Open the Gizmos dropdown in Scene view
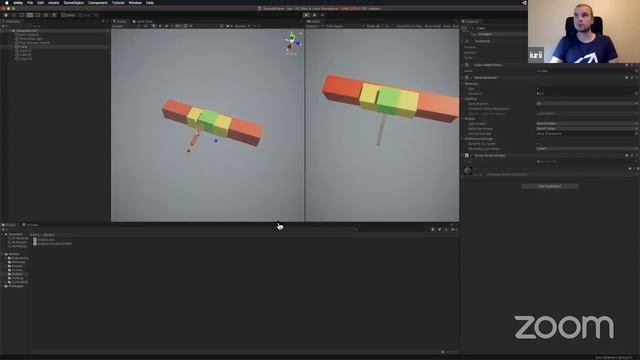Viewport: 640px width, 360px height. pos(242,26)
